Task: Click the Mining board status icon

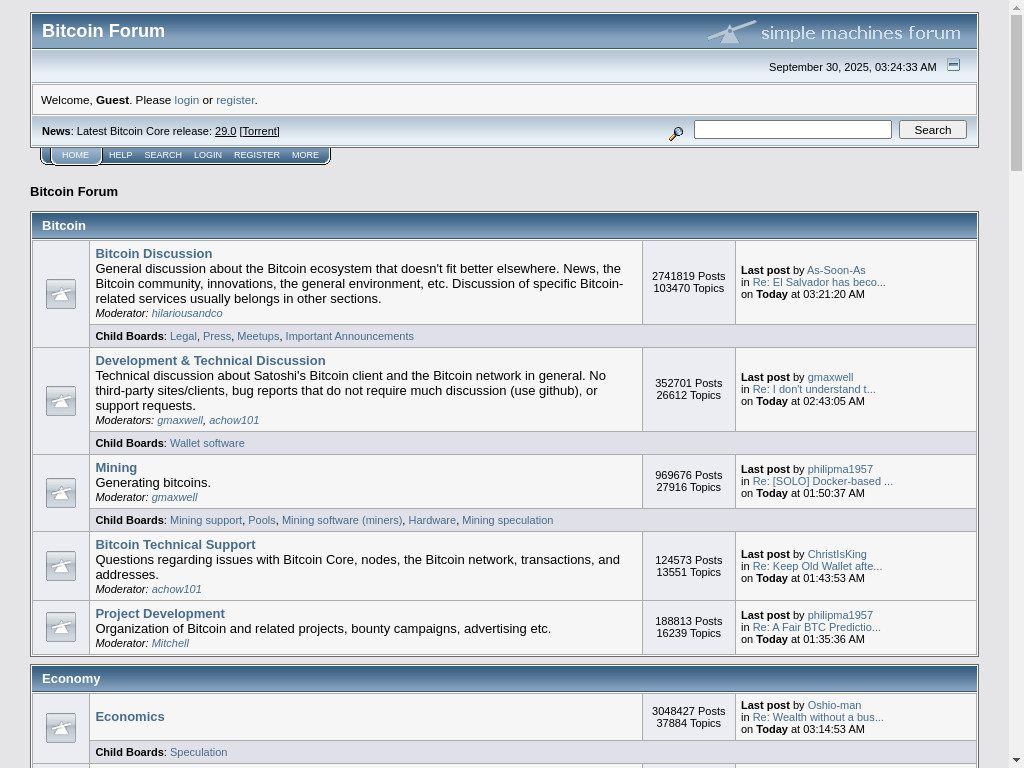Action: [61, 493]
